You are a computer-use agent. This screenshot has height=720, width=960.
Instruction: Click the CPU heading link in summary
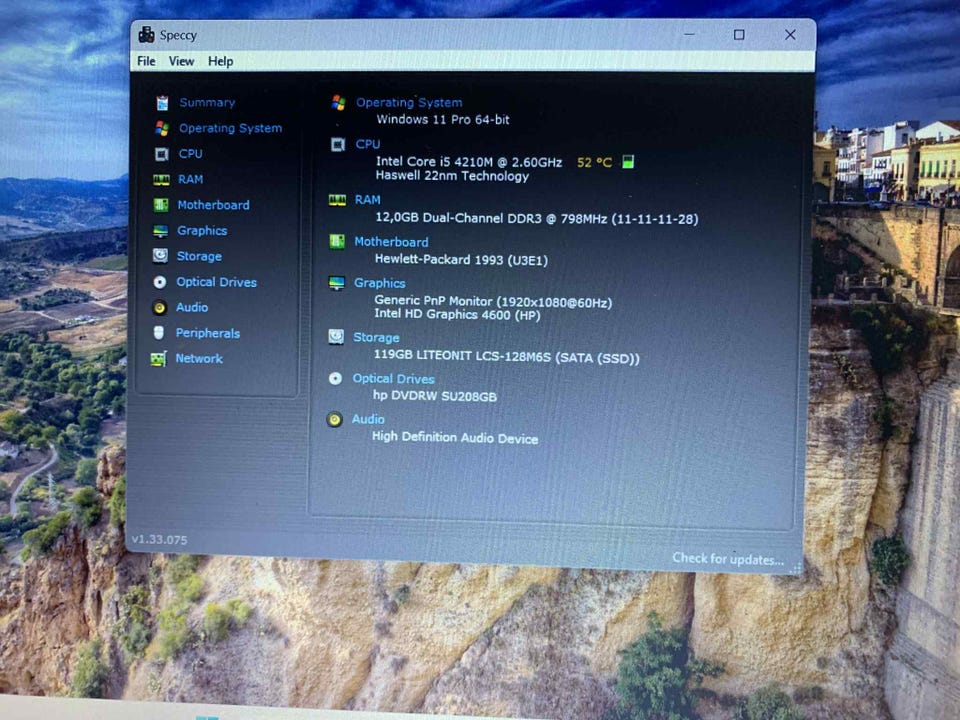[368, 144]
